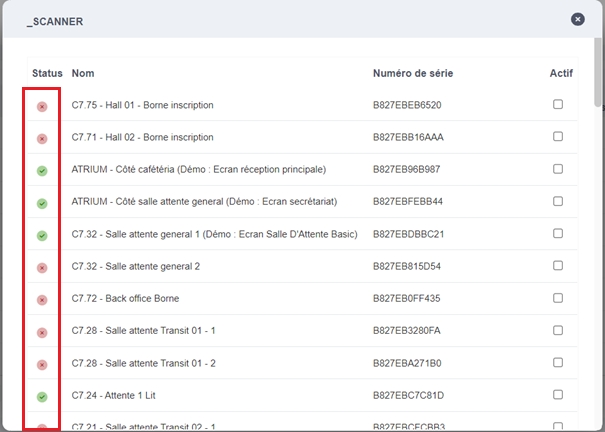Click the Nom column header
605x432 pixels.
pos(82,74)
